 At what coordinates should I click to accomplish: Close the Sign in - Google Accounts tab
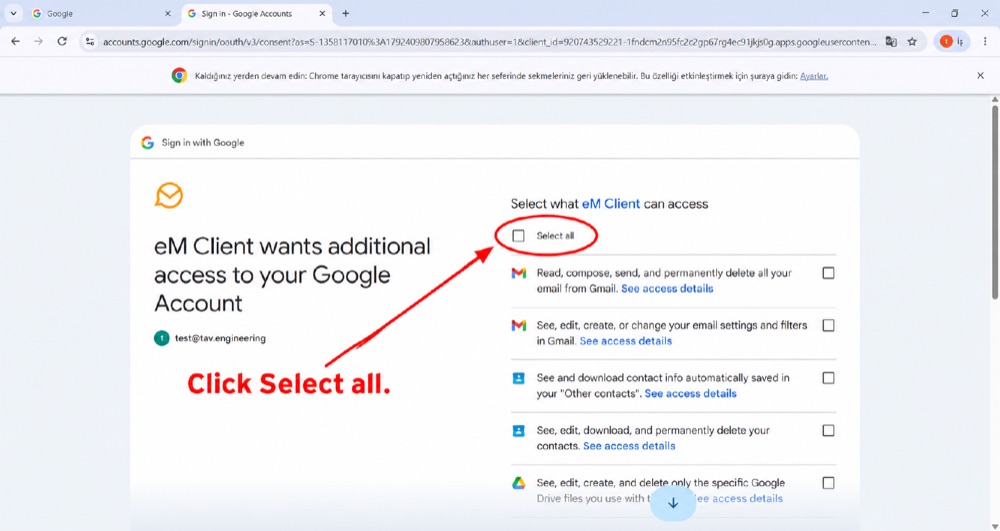pyautogui.click(x=322, y=13)
